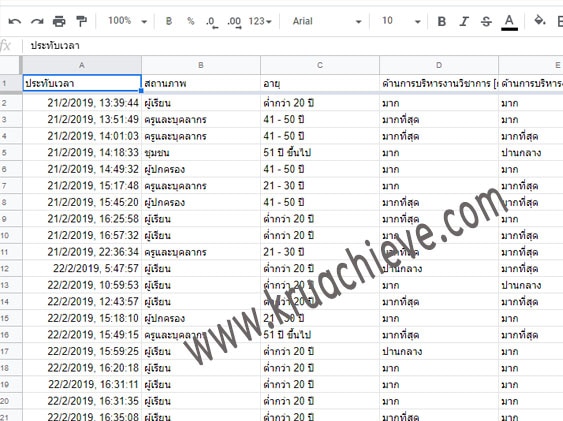Click cell '22/2/2019, 5:47:57'

tap(82, 268)
